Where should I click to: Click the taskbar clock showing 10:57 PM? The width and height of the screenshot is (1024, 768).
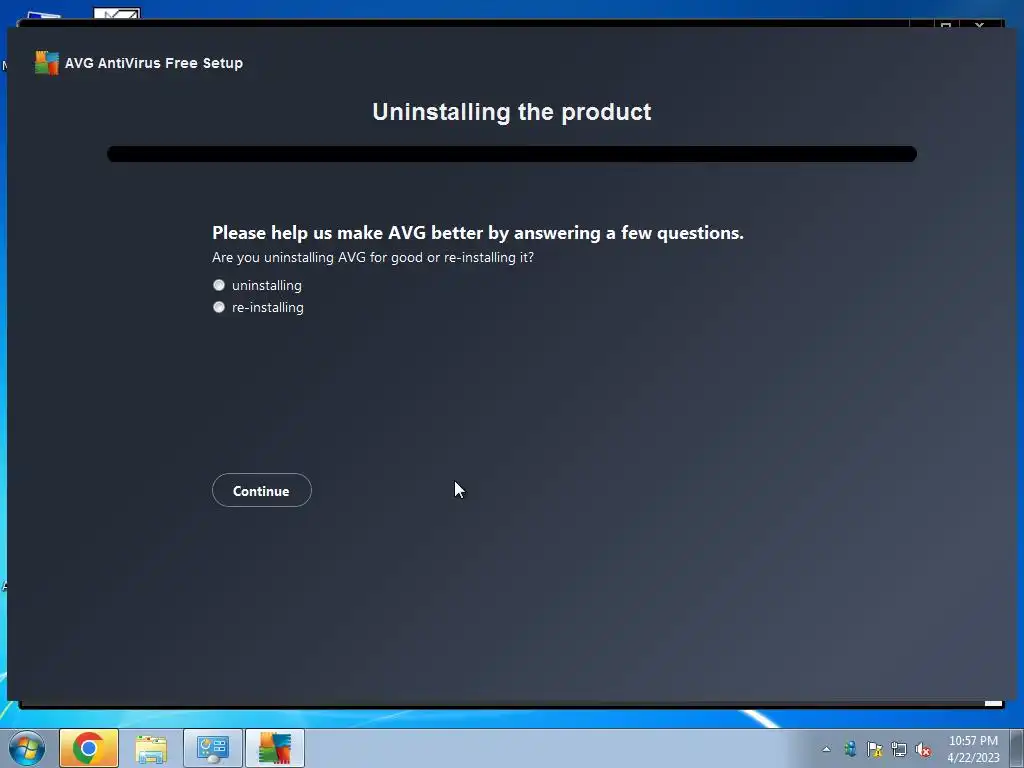coord(973,749)
